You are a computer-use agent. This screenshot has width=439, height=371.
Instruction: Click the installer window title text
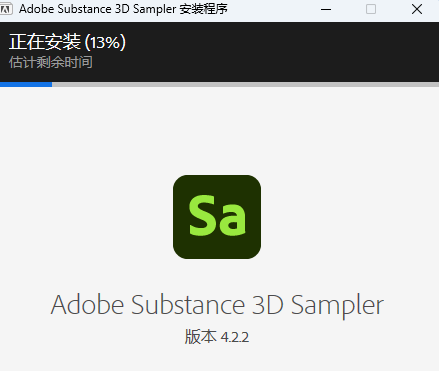pos(123,9)
